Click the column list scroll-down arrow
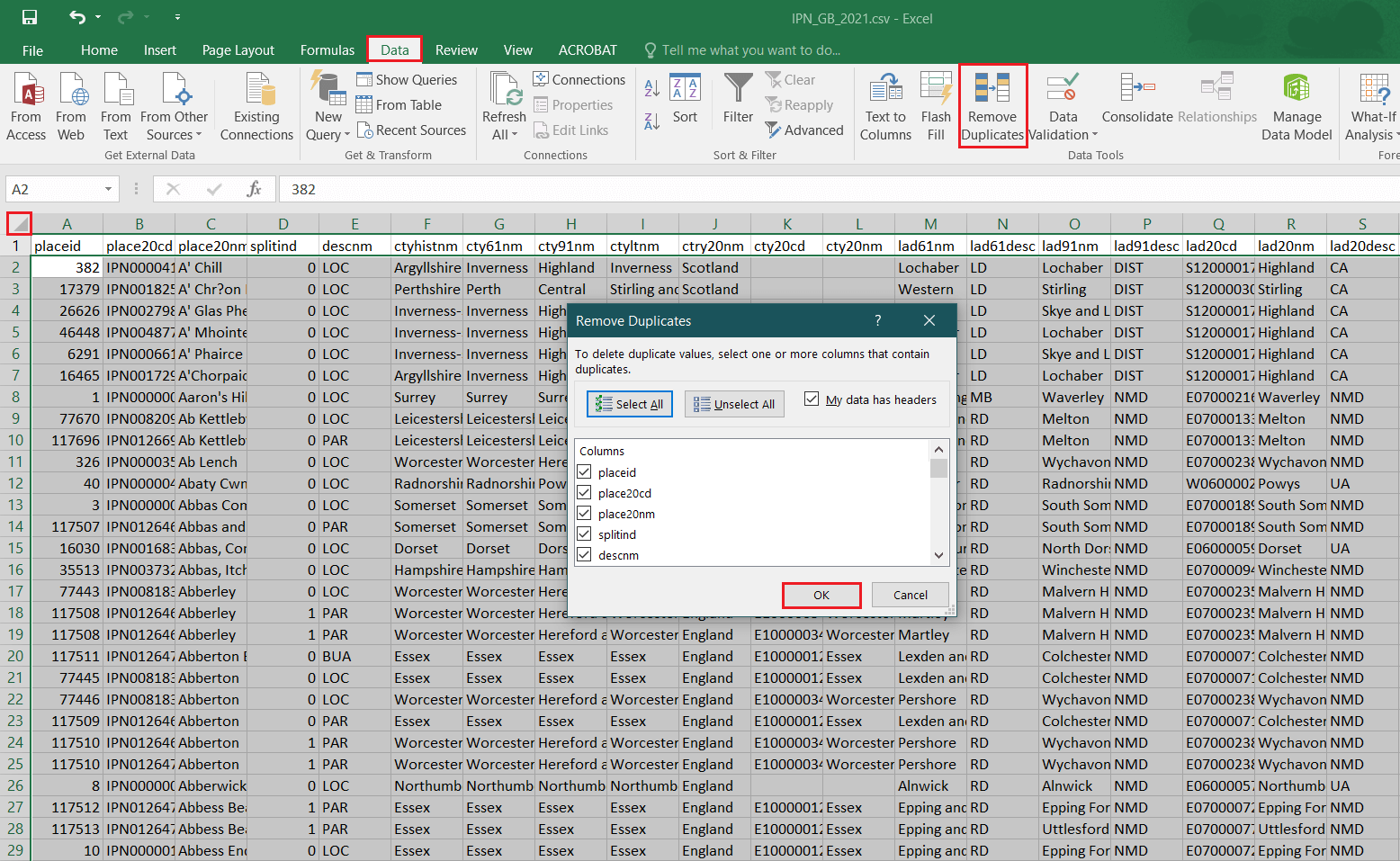Screen dimensions: 1400x861 (939, 555)
